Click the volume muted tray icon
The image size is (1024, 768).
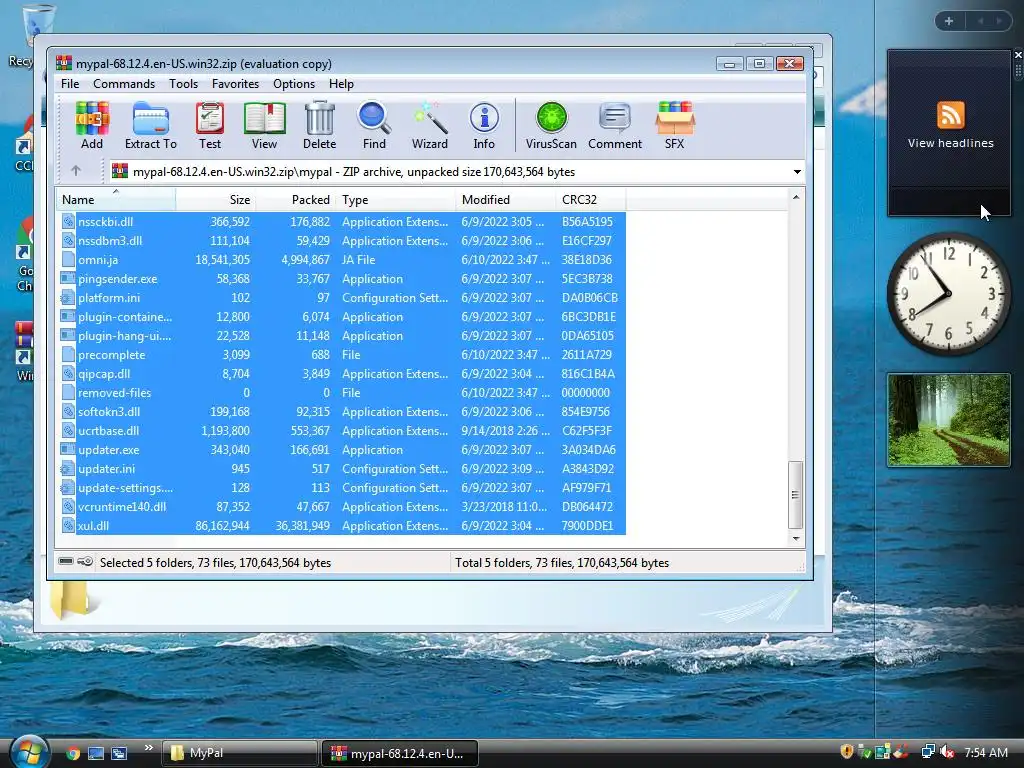[x=948, y=752]
